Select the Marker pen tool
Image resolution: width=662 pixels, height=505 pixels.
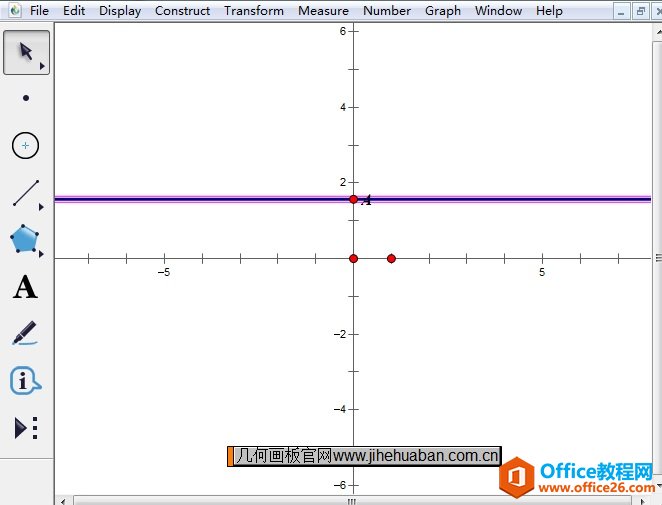pyautogui.click(x=25, y=334)
